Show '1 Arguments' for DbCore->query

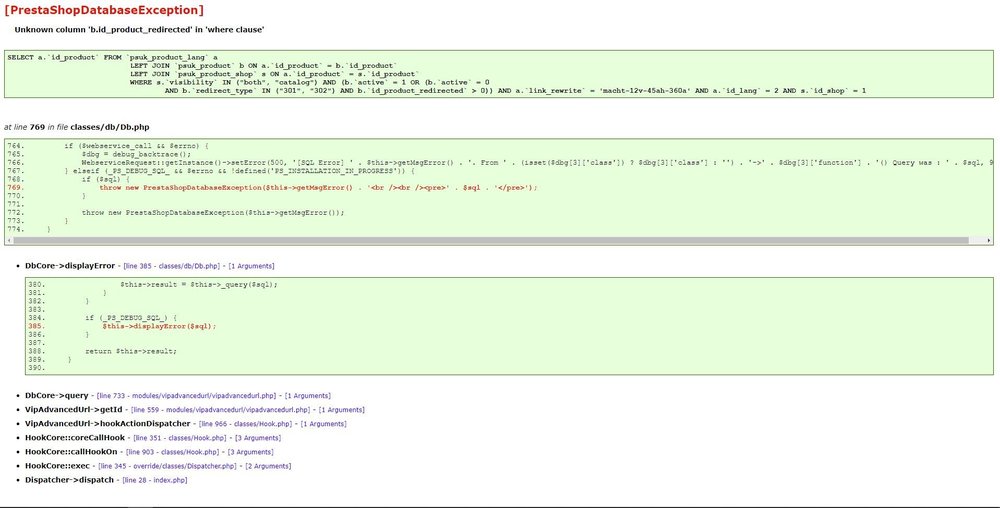click(x=307, y=396)
